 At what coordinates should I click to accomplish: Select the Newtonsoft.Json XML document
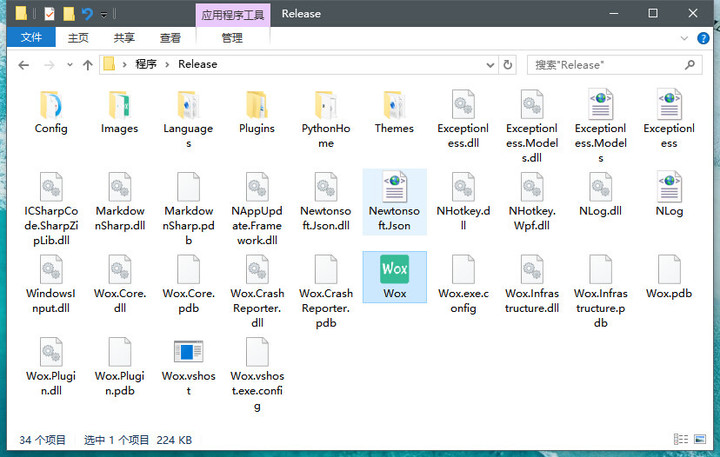[394, 202]
